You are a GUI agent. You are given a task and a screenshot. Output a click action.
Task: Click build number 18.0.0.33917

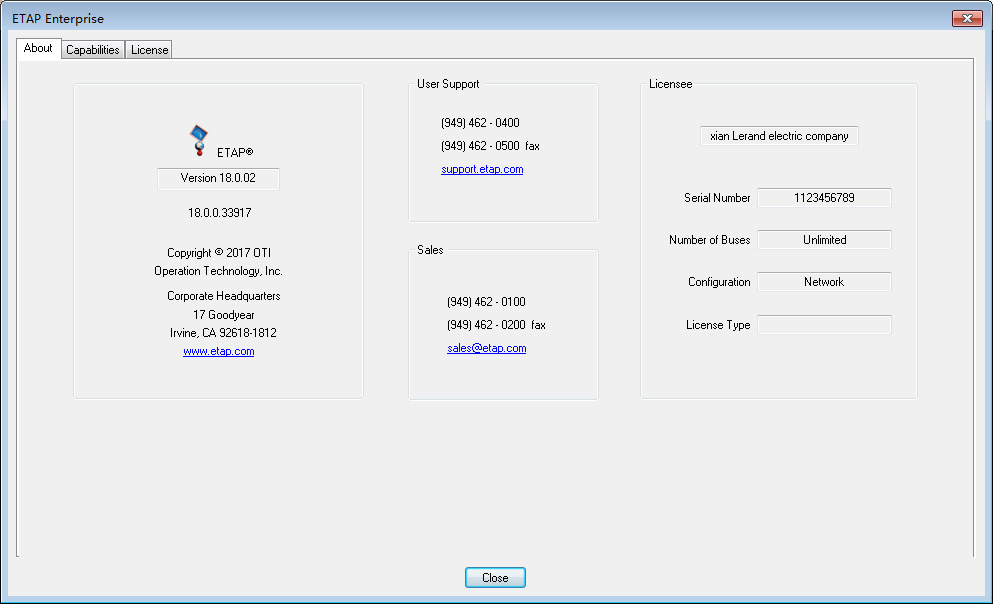pos(219,213)
